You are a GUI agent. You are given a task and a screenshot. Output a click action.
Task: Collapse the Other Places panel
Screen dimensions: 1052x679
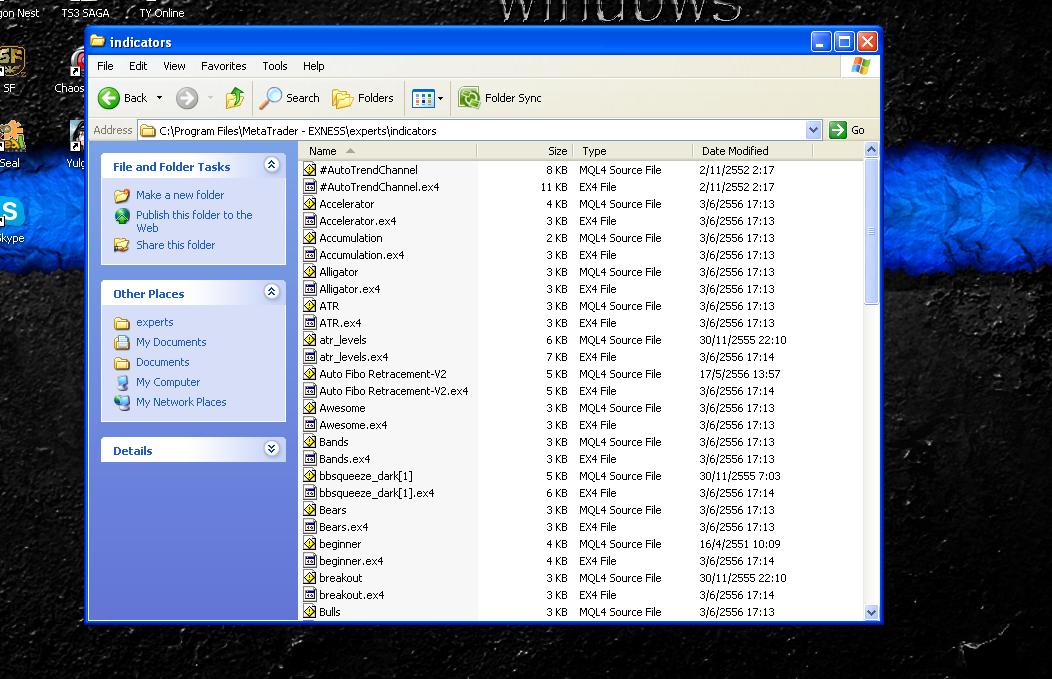pyautogui.click(x=271, y=292)
